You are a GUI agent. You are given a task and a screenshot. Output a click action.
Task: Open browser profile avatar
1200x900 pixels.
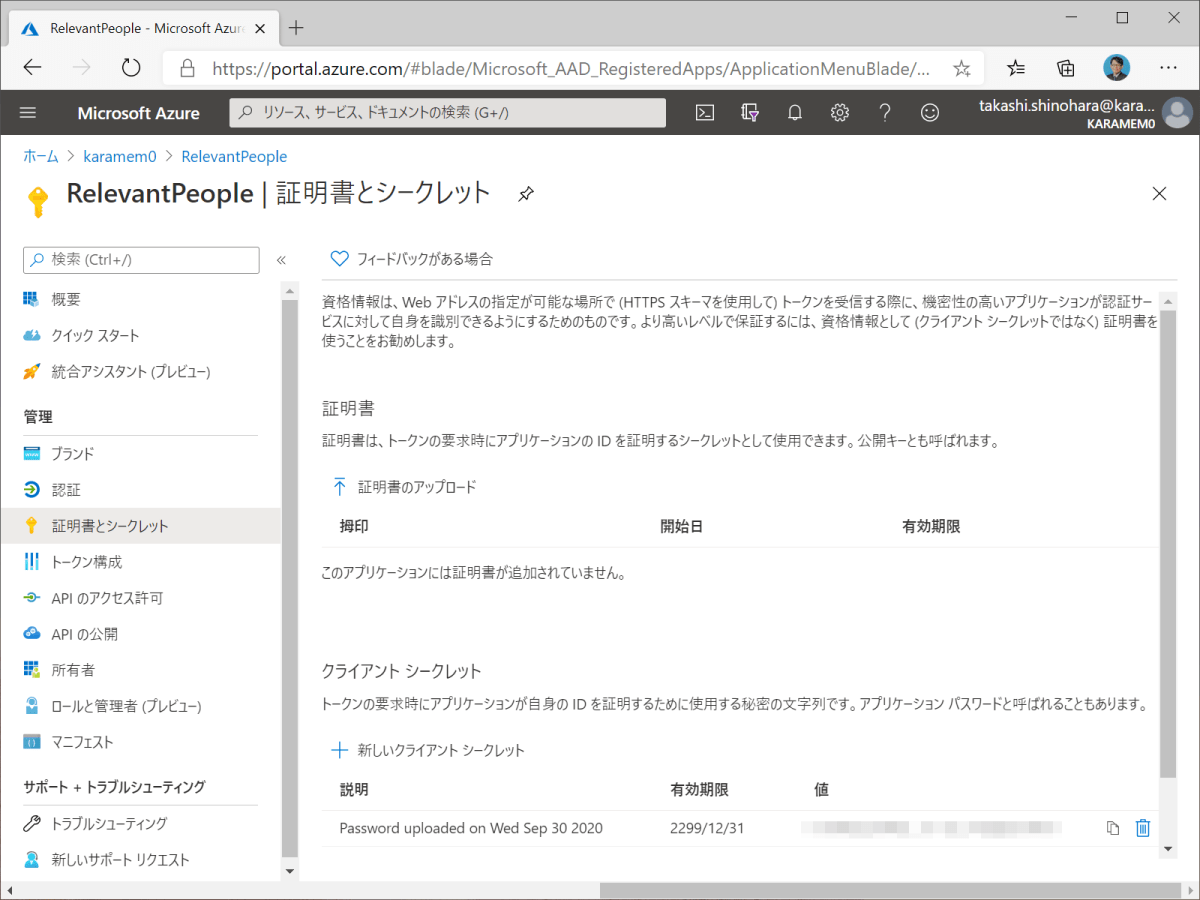coord(1117,68)
